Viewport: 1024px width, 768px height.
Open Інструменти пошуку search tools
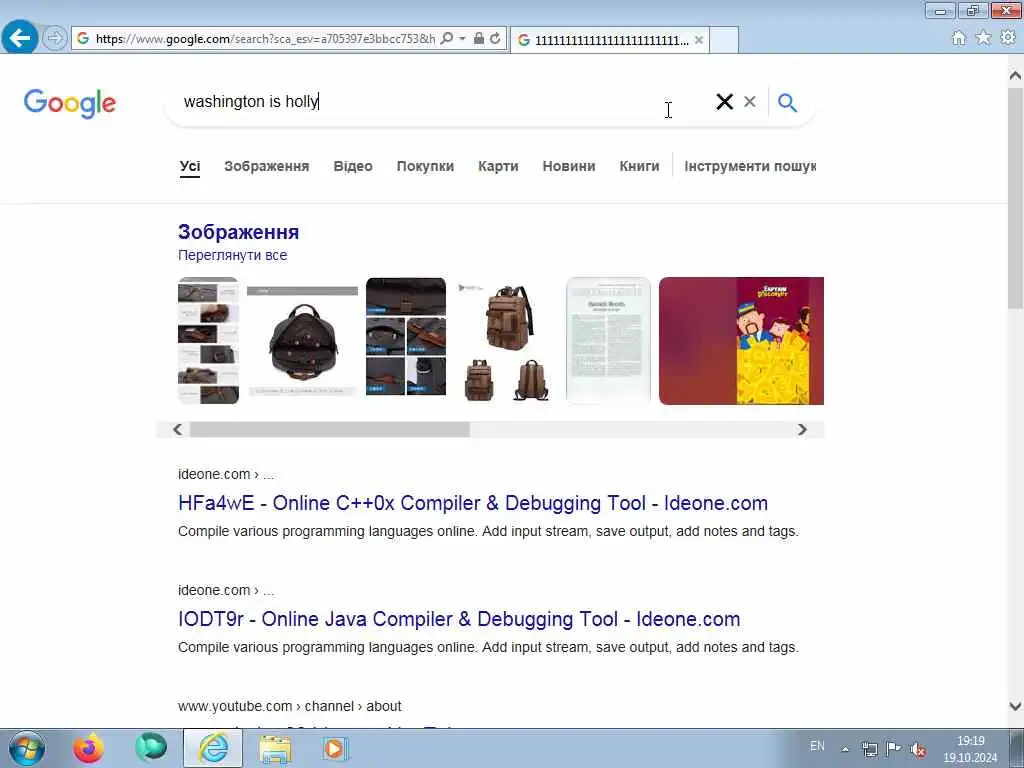(x=750, y=166)
